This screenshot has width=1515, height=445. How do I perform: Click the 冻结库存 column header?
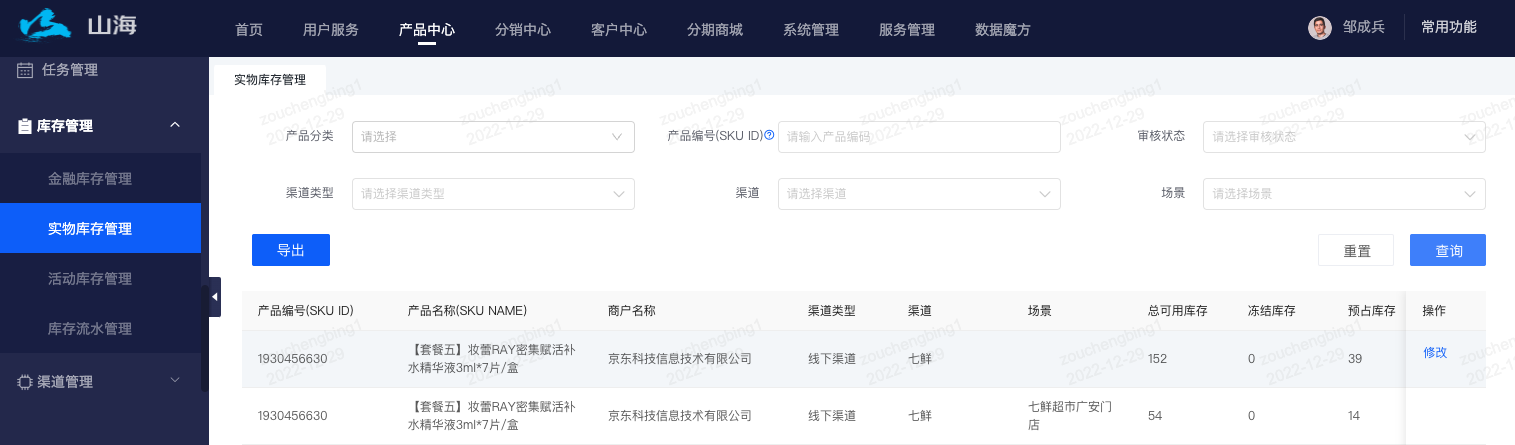coord(1272,311)
